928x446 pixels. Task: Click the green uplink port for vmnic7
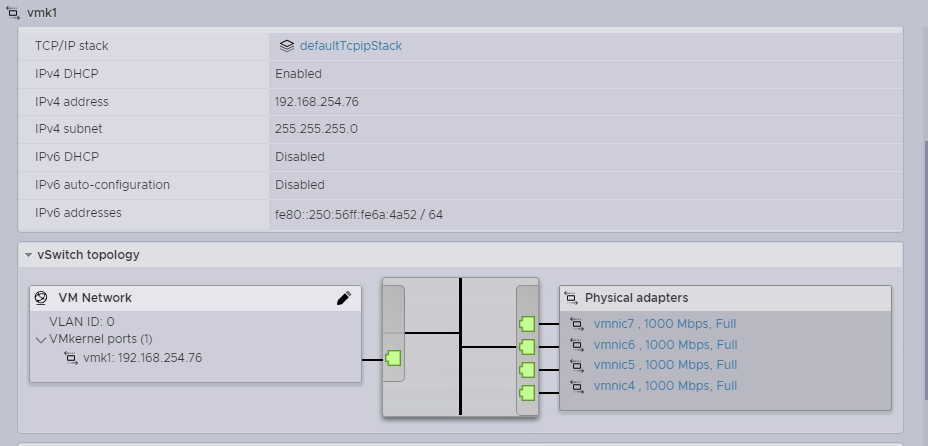(527, 324)
